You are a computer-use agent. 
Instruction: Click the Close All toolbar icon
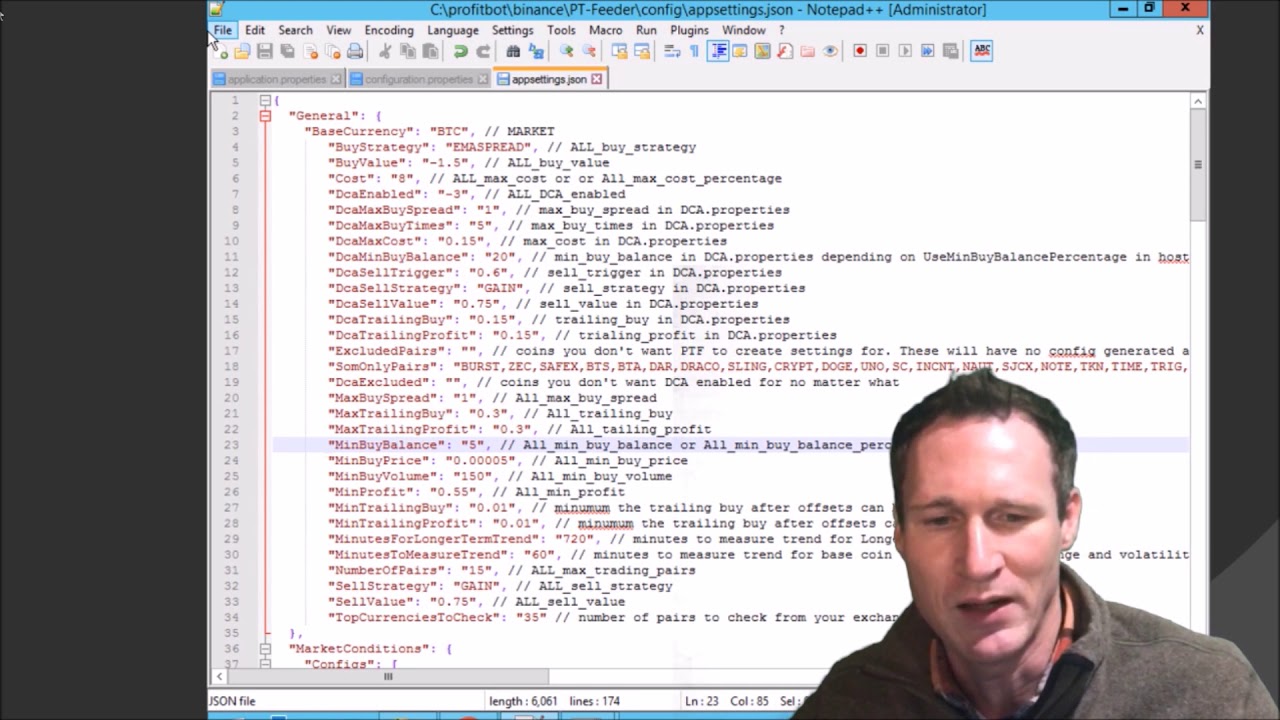tap(332, 51)
